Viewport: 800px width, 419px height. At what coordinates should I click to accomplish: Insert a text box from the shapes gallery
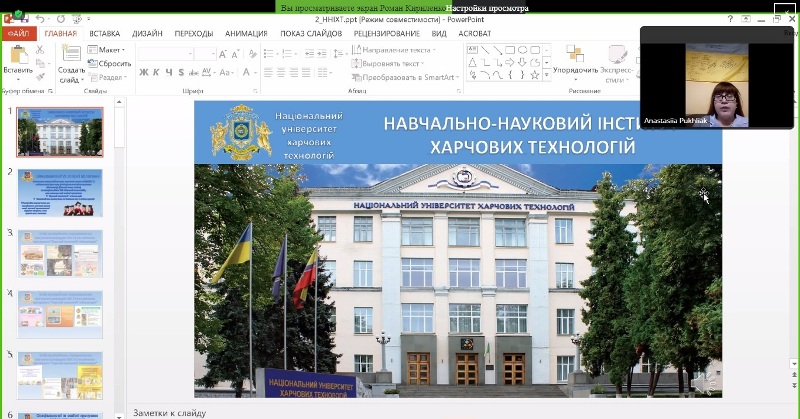[x=472, y=50]
